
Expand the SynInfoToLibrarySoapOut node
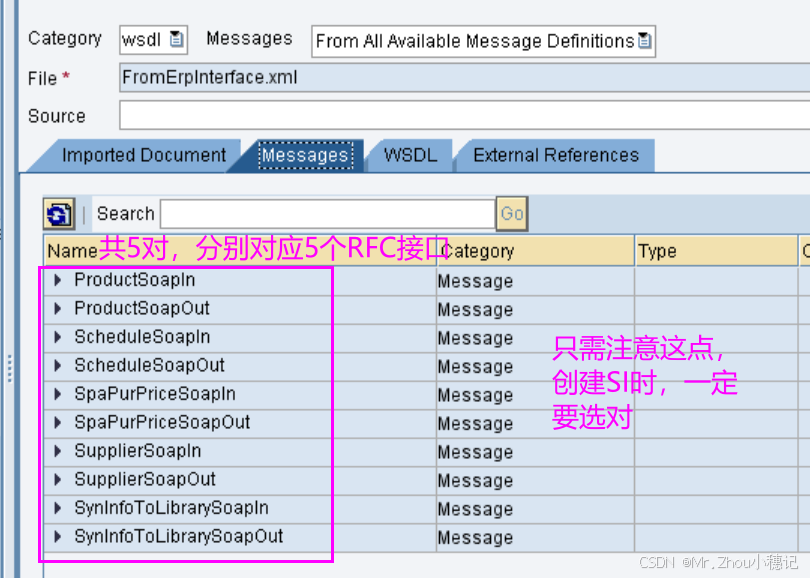point(57,537)
